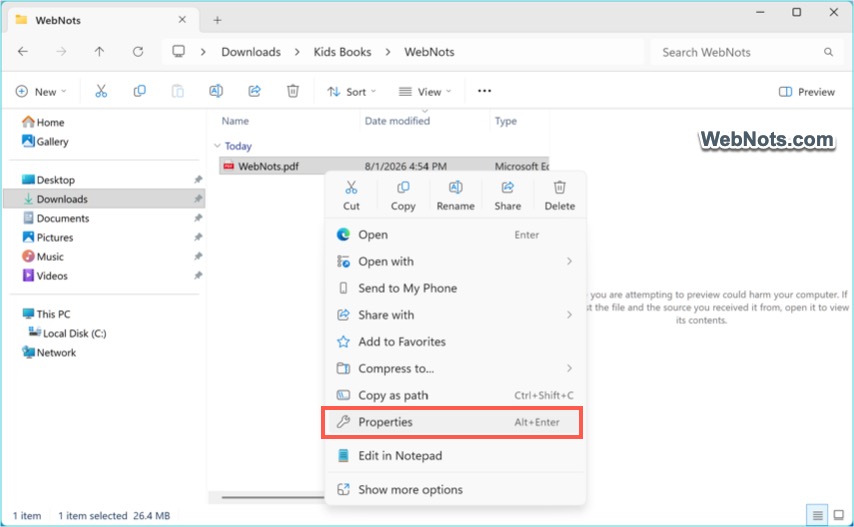
Task: Close the WebNots tab
Action: pos(182,20)
